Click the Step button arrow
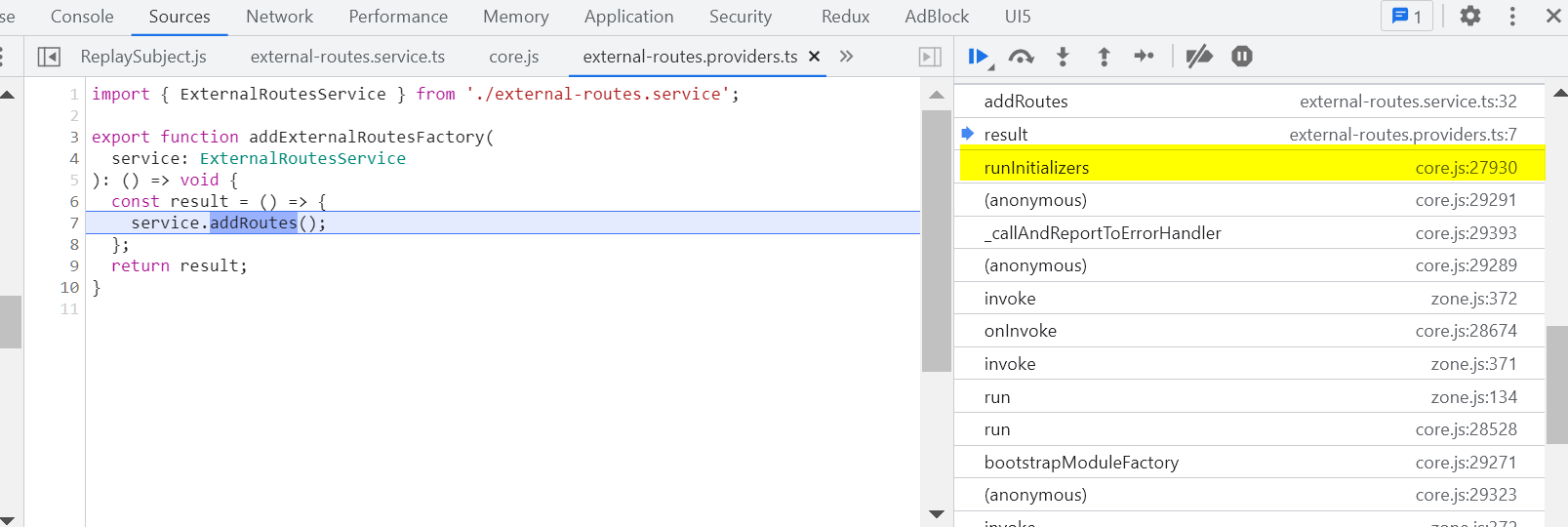The height and width of the screenshot is (527, 1568). pos(1144,57)
